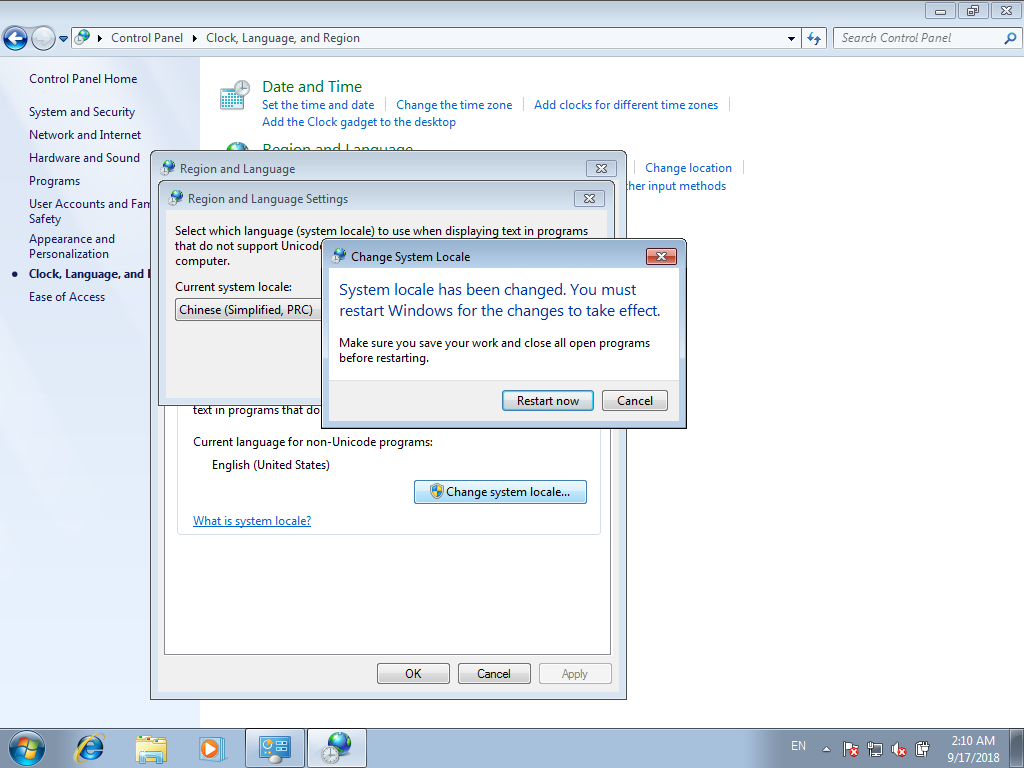Image resolution: width=1024 pixels, height=768 pixels.
Task: Click the English (United States) text
Action: 270,465
